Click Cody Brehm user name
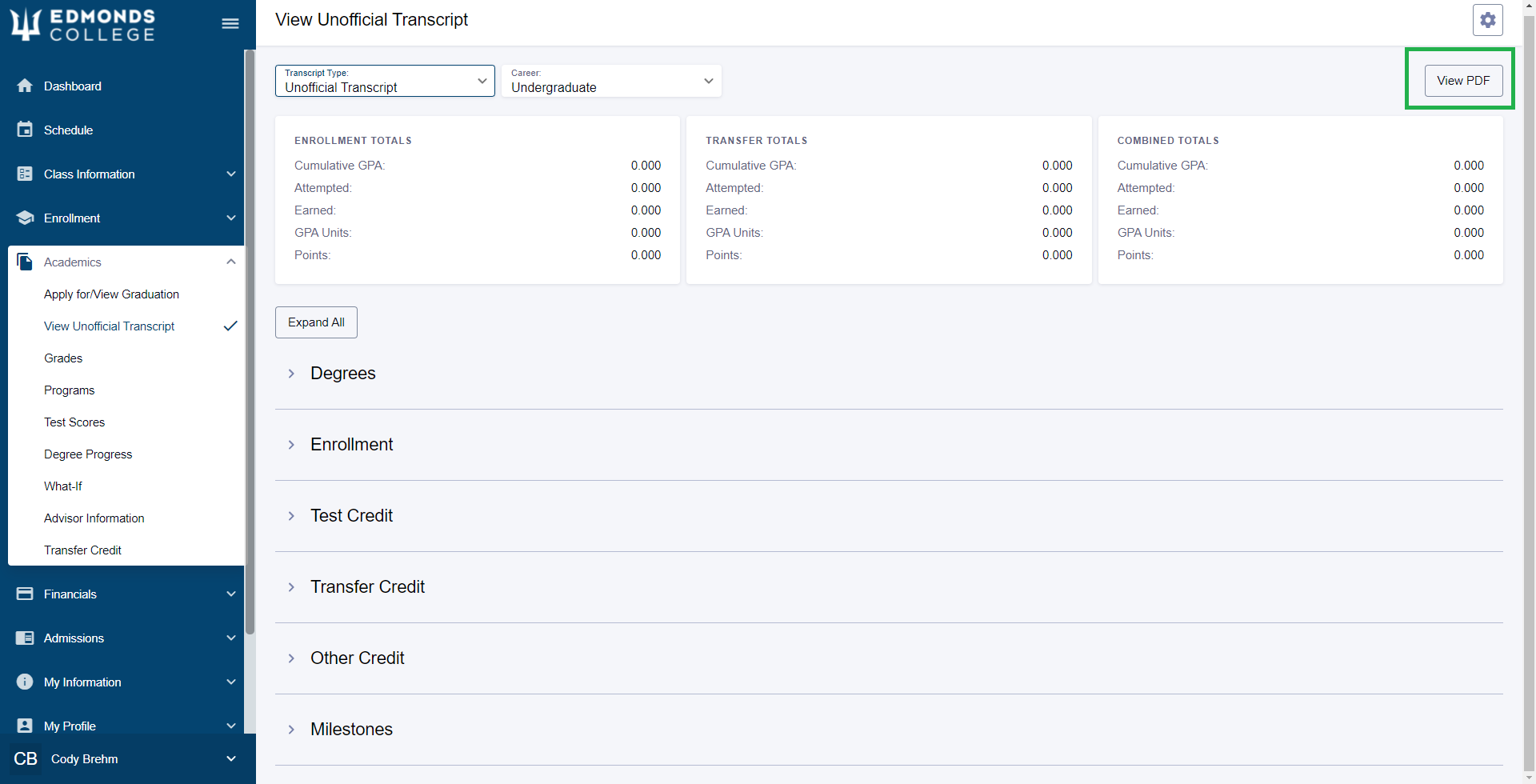 tap(85, 759)
